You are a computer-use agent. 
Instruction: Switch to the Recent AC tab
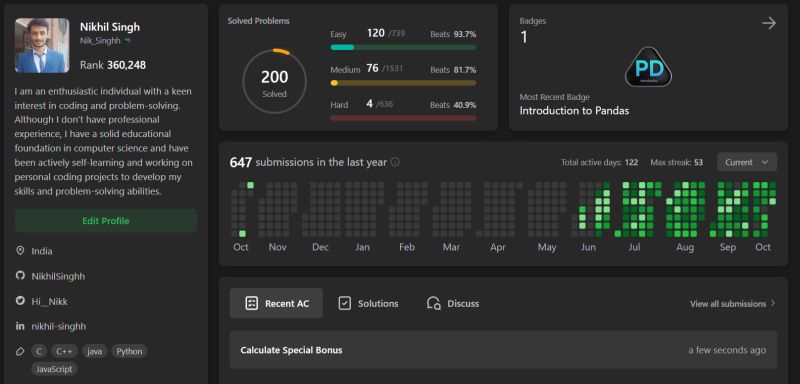(276, 303)
